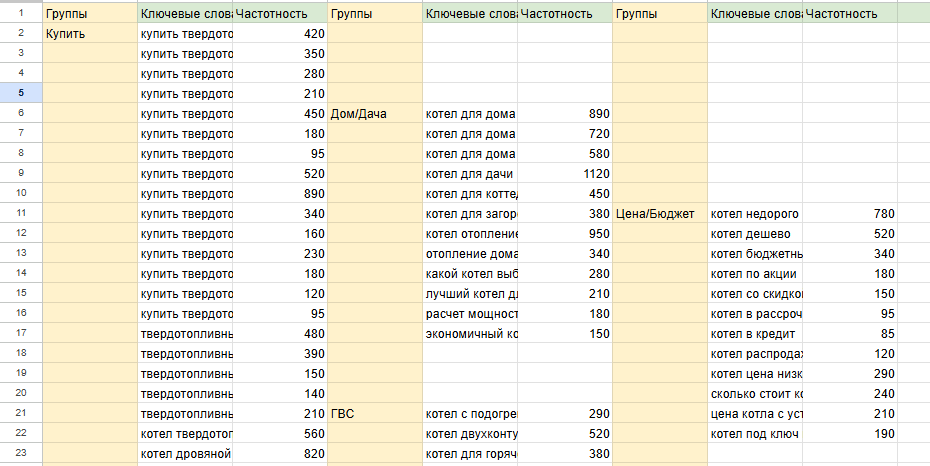Click the 'котел дровяной' keyword cell
The image size is (930, 466).
pos(186,453)
